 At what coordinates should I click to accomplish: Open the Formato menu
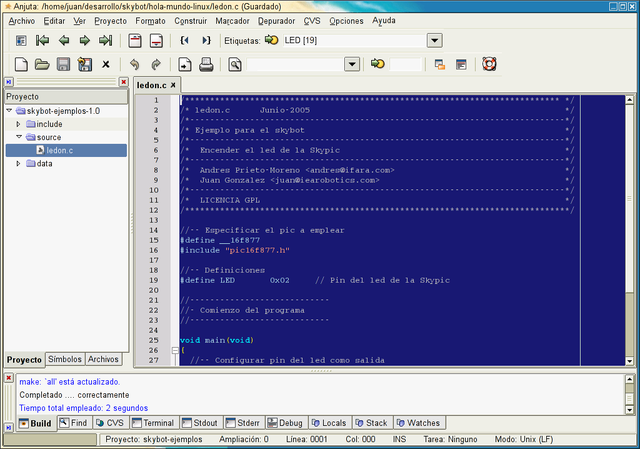151,21
